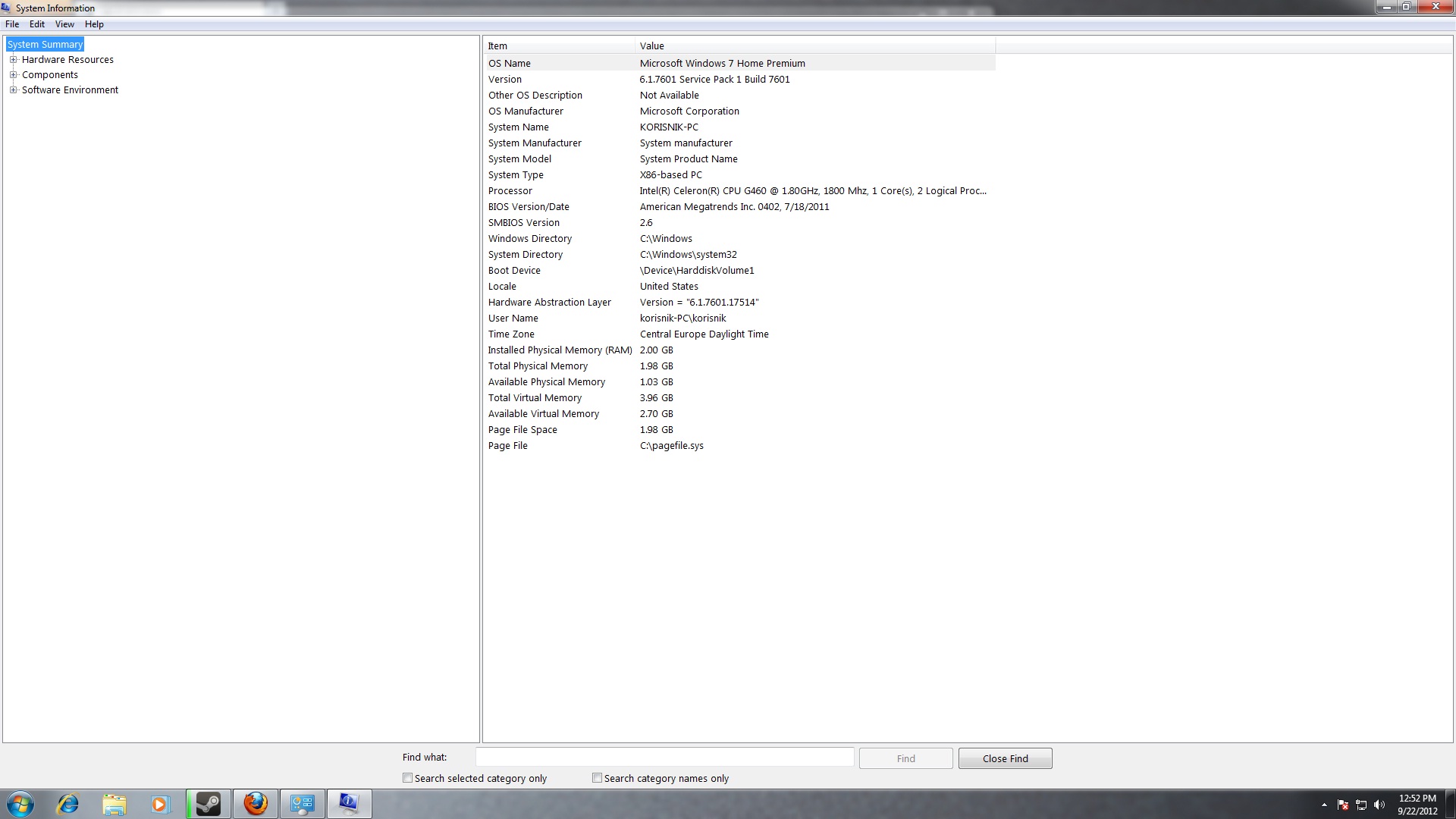The image size is (1456, 819).
Task: Click the Intel Celeron CPU G460 value
Action: coord(813,191)
